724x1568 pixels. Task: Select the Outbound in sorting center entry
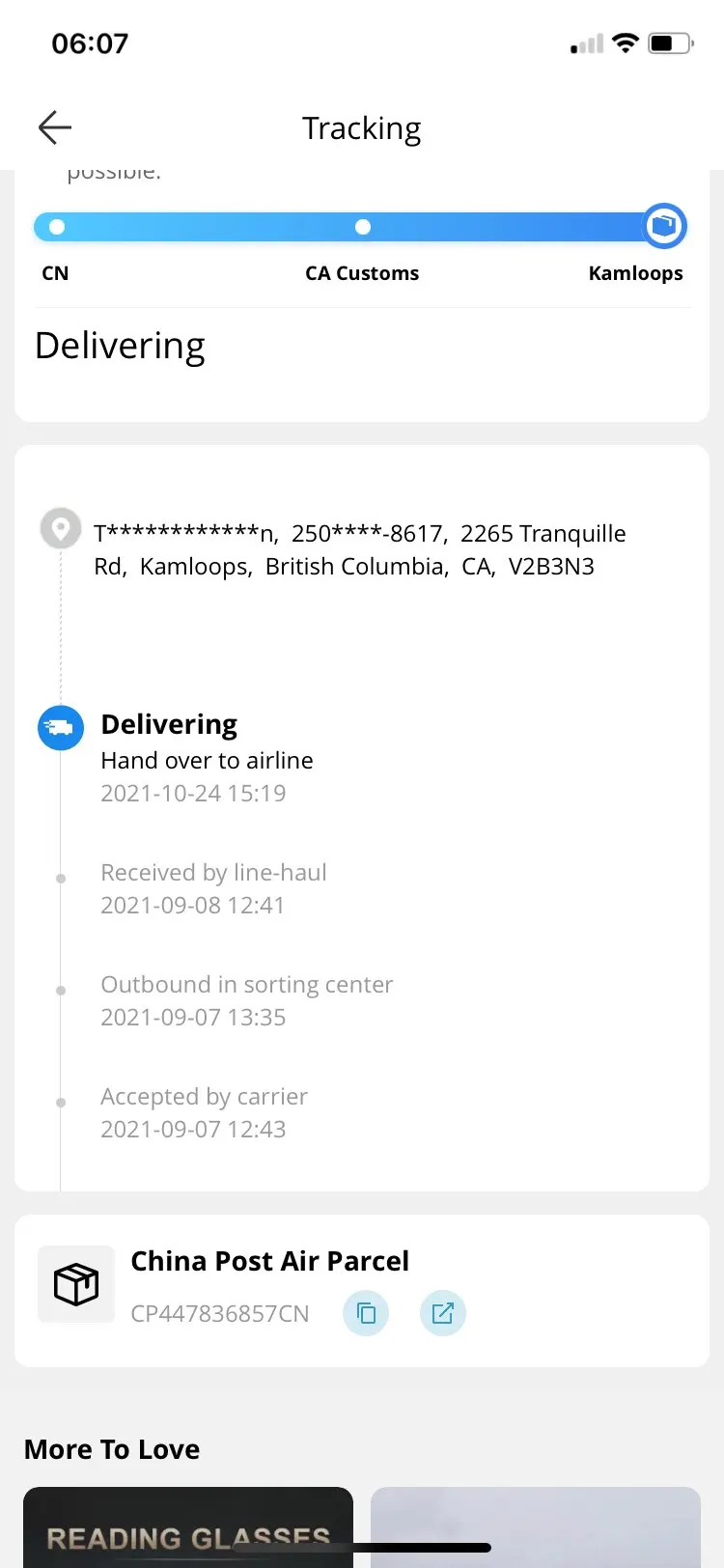tap(246, 985)
